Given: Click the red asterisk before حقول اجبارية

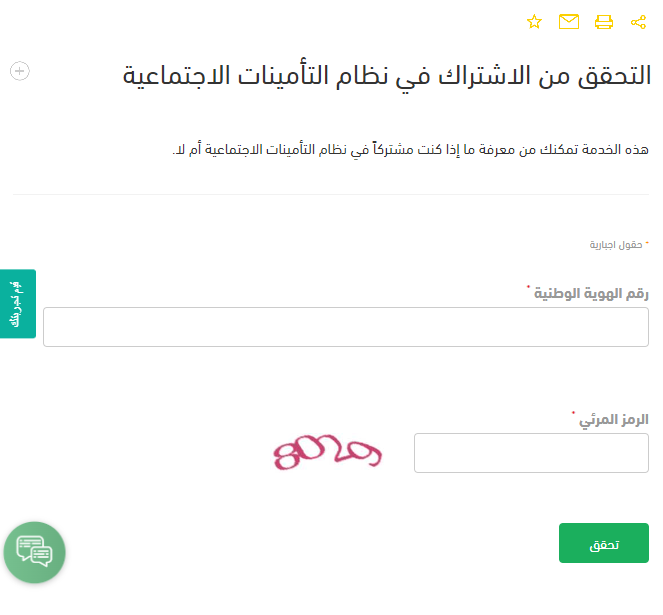Looking at the screenshot, I should point(647,242).
